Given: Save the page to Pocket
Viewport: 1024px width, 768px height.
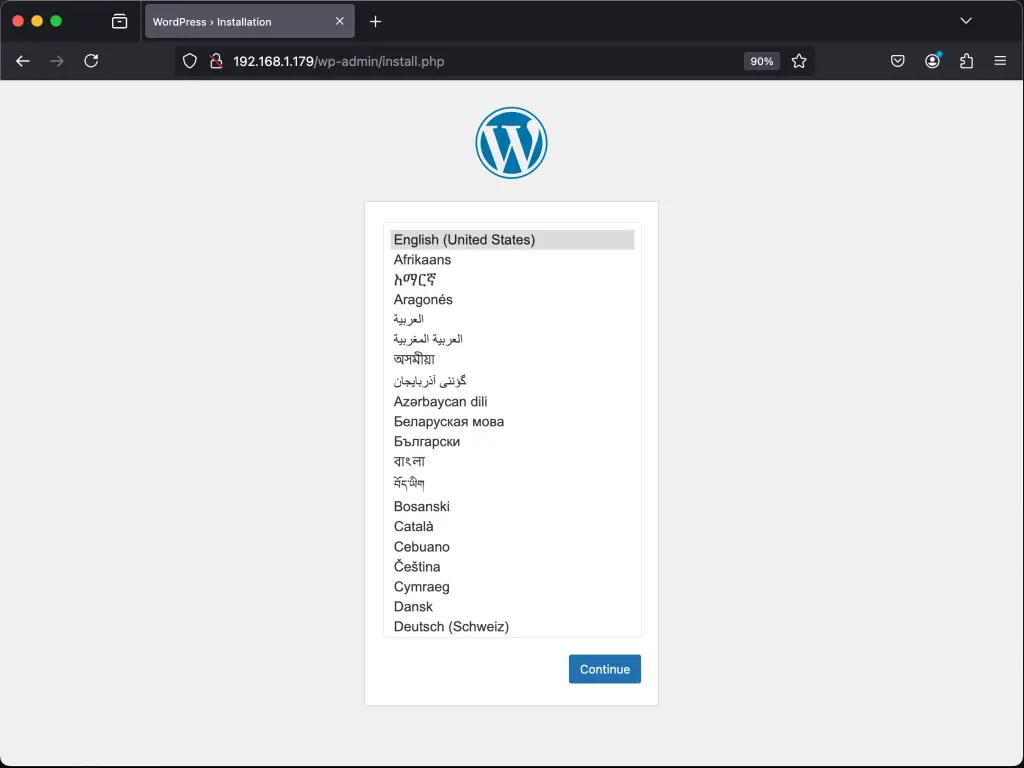Looking at the screenshot, I should (x=897, y=61).
